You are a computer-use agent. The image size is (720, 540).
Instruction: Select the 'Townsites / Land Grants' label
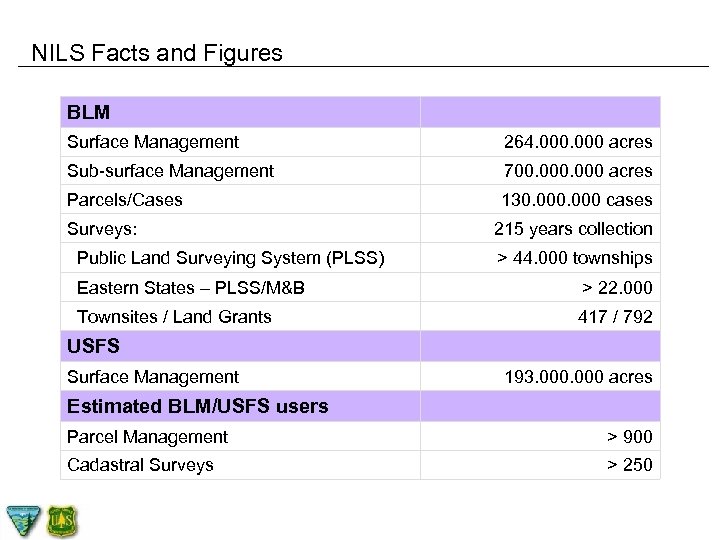tap(174, 317)
